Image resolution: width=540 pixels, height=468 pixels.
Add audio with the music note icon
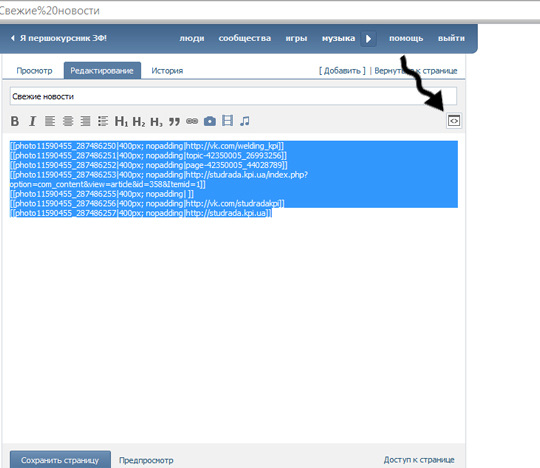point(245,121)
